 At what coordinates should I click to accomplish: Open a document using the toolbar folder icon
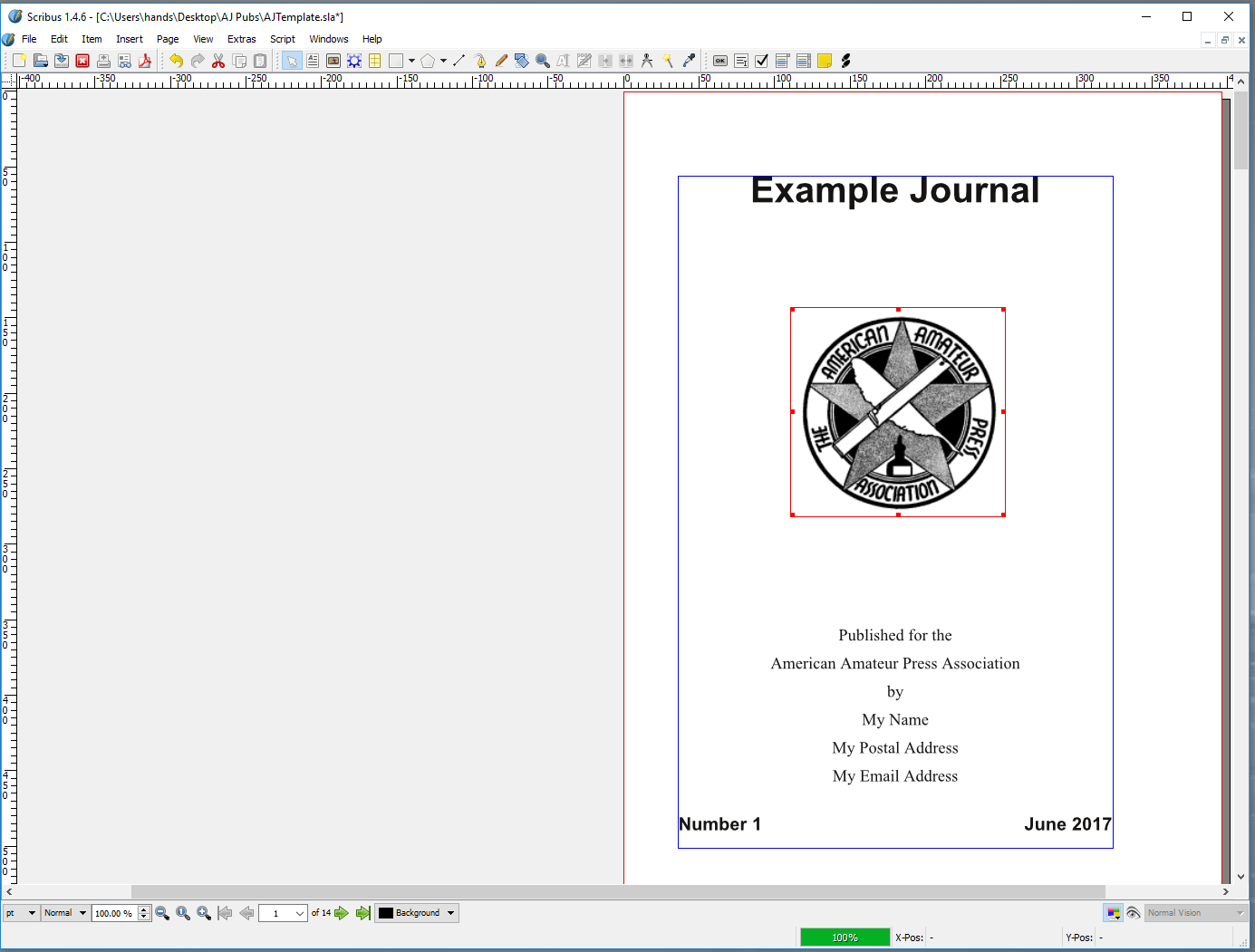click(x=41, y=61)
